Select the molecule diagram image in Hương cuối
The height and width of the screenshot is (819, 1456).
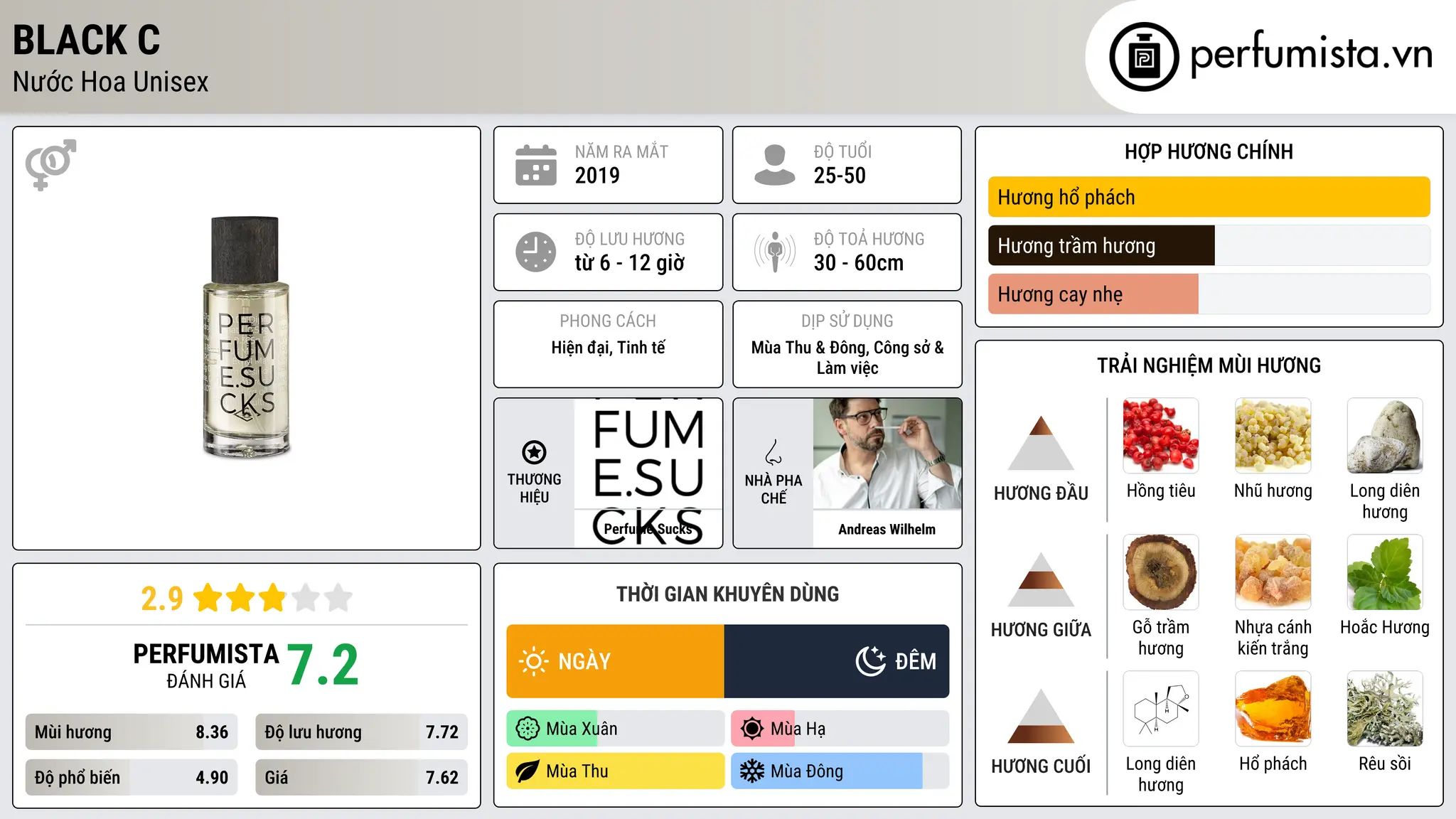pyautogui.click(x=1161, y=709)
